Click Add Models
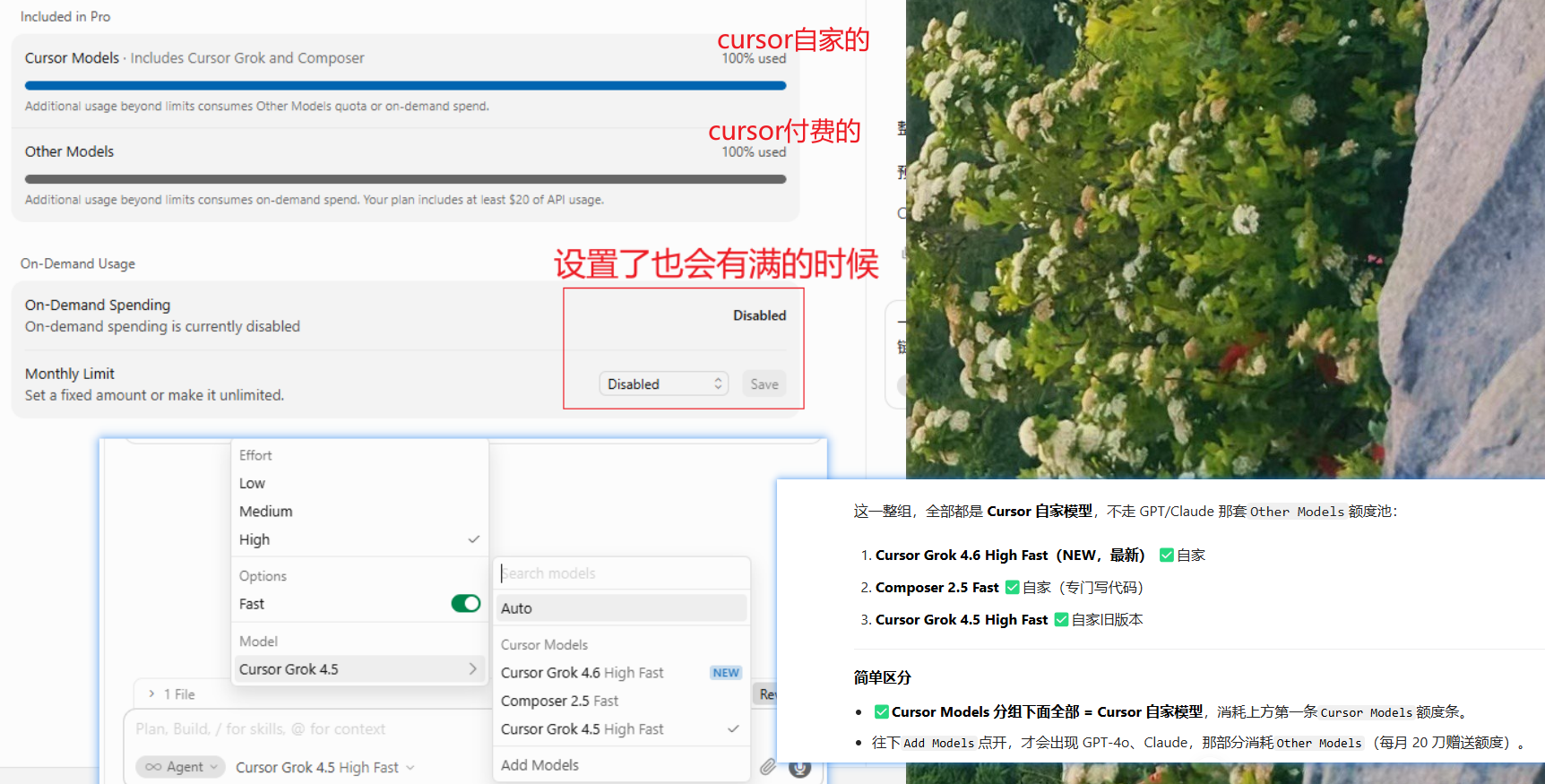1545x784 pixels. 622,765
